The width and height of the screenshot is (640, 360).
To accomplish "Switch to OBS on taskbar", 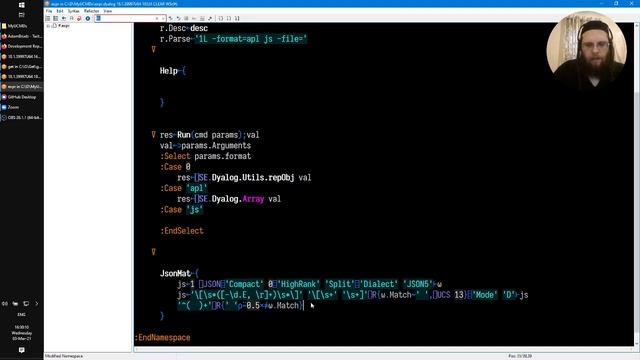I will pos(22,118).
